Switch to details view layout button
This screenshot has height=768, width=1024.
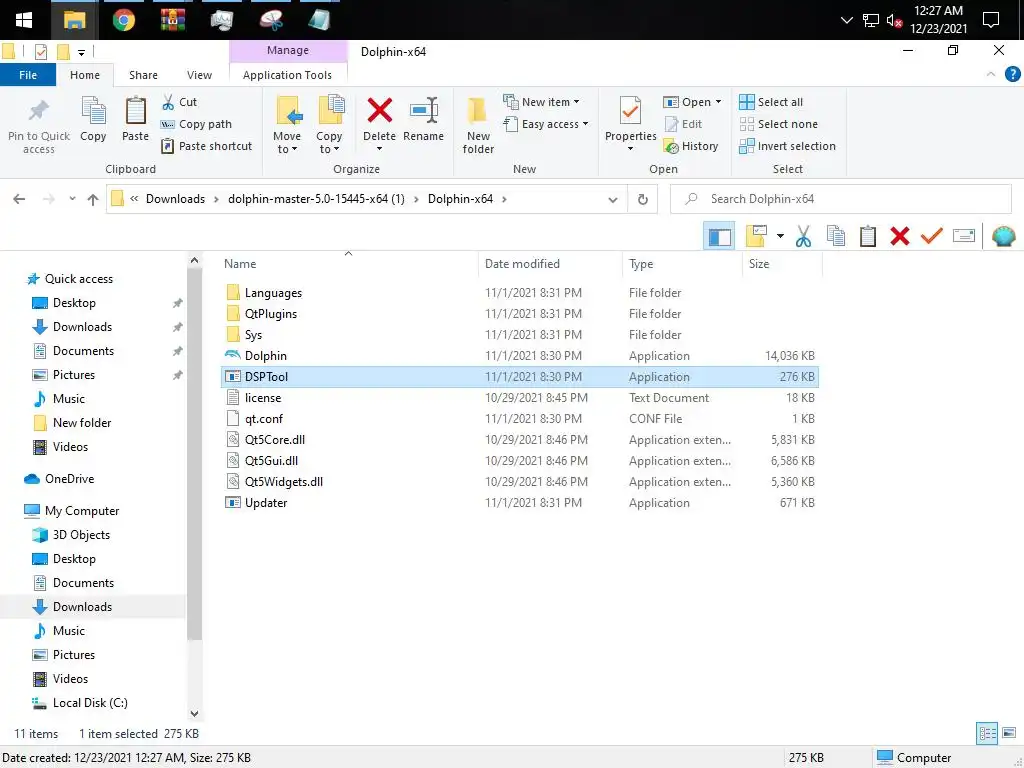(x=987, y=733)
